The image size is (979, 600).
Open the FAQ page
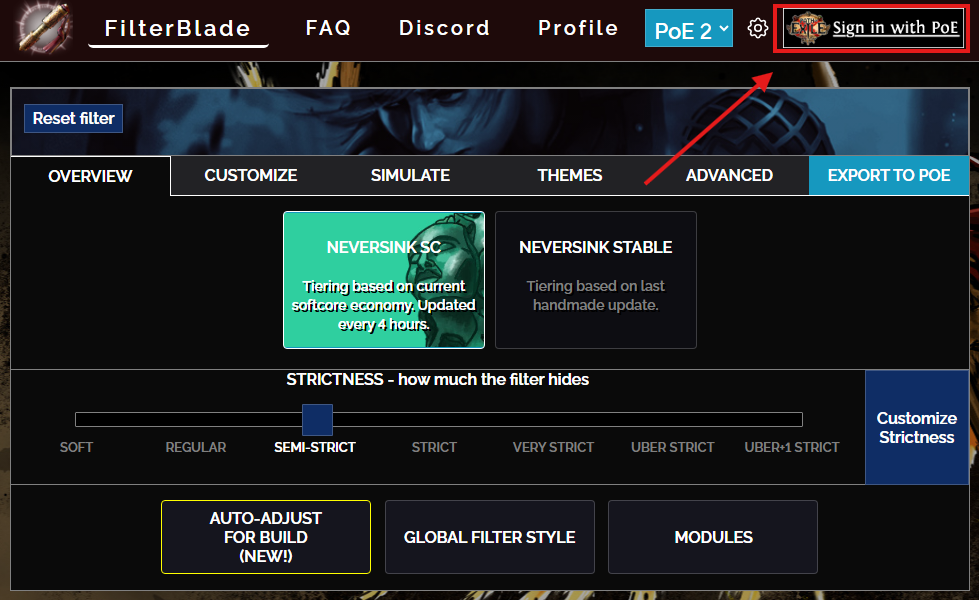coord(328,28)
